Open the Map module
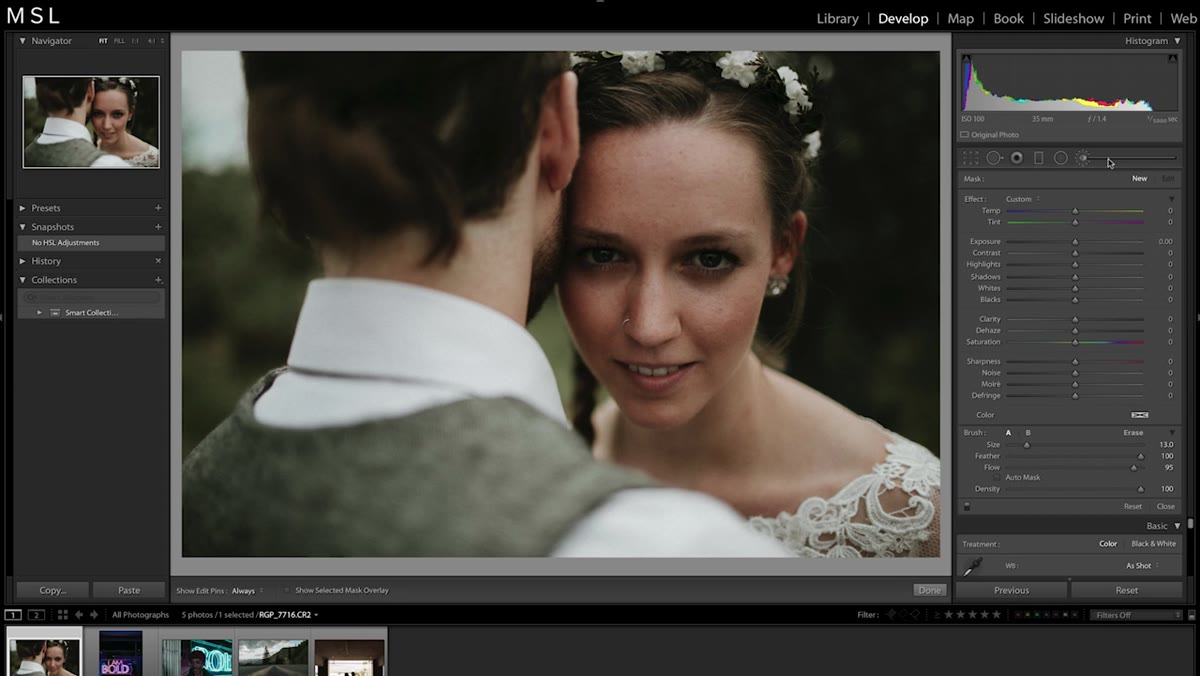This screenshot has height=676, width=1200. [x=961, y=18]
